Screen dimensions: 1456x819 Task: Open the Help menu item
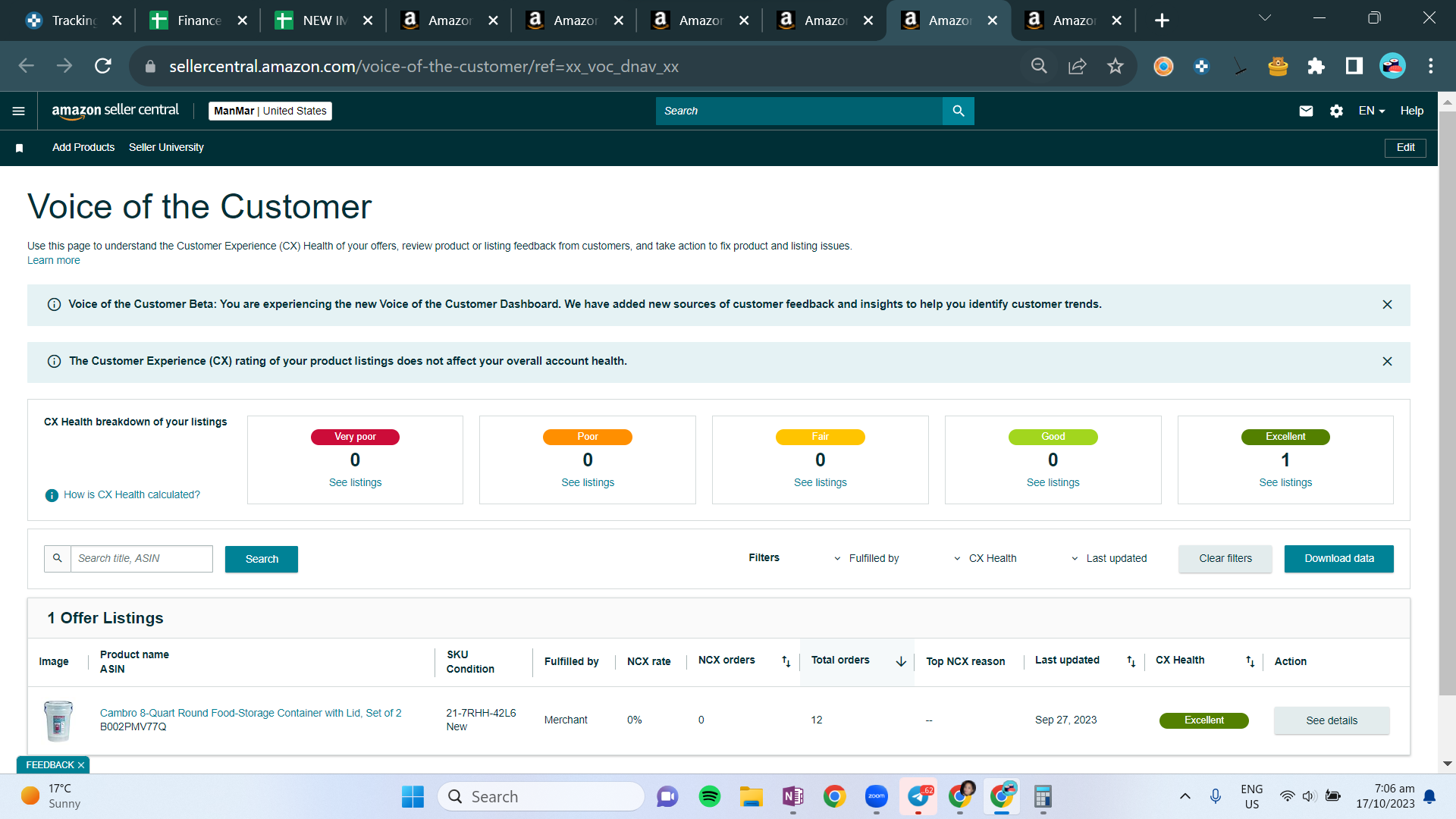(1411, 111)
